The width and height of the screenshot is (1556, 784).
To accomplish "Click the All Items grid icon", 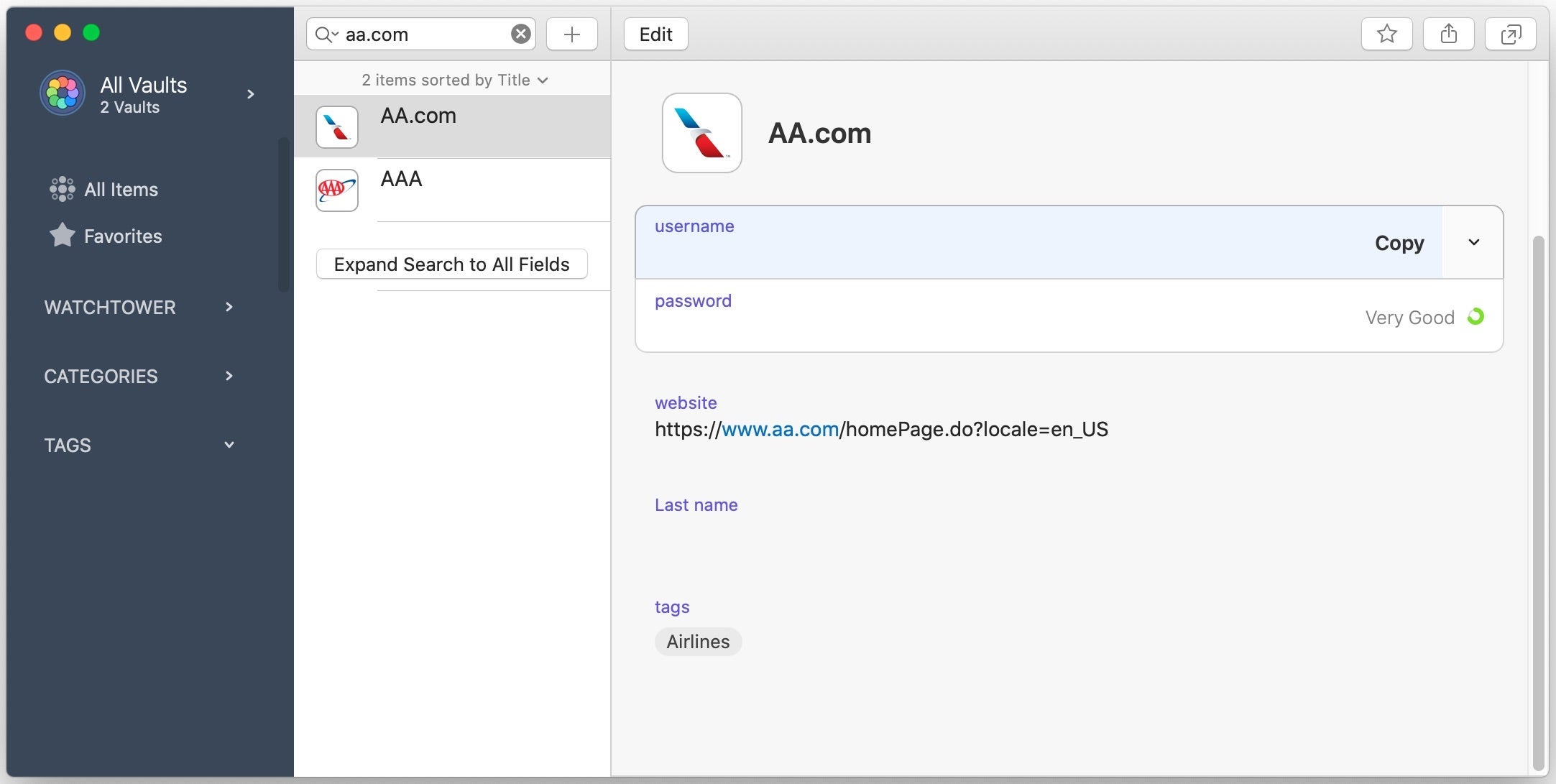I will [x=62, y=188].
